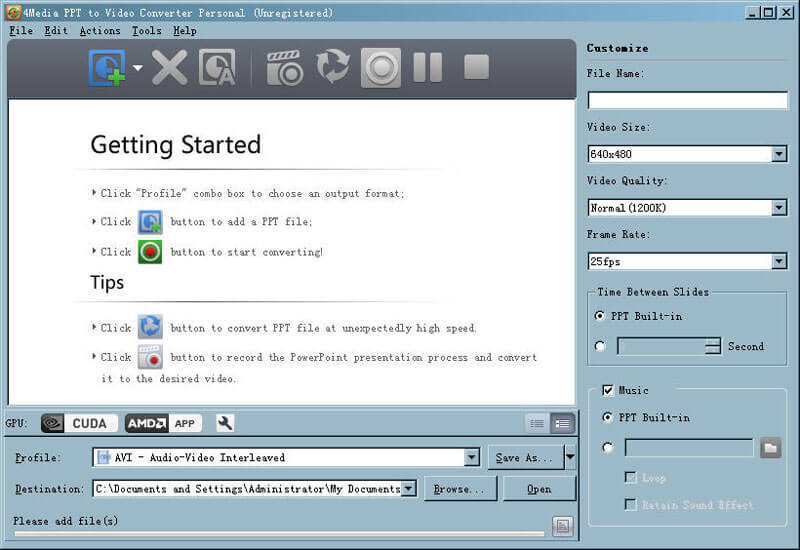Click the Browse... button
800x550 pixels.
click(460, 489)
